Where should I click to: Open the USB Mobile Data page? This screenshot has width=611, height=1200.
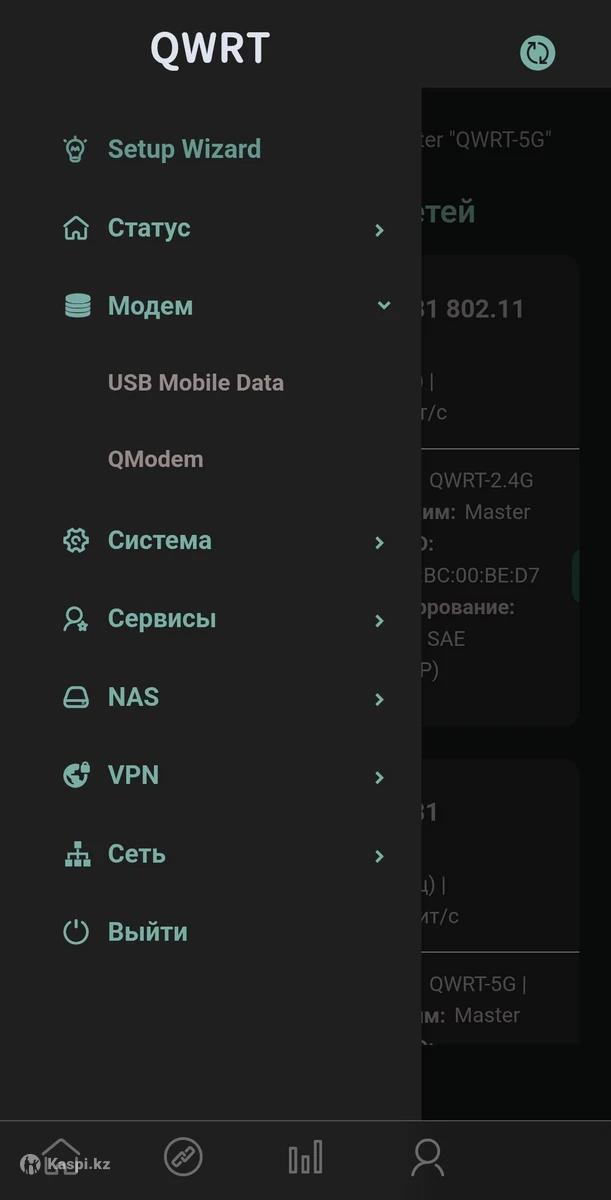point(196,383)
